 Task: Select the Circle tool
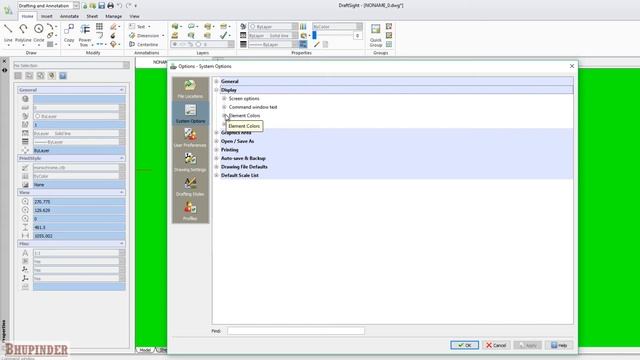pyautogui.click(x=39, y=32)
